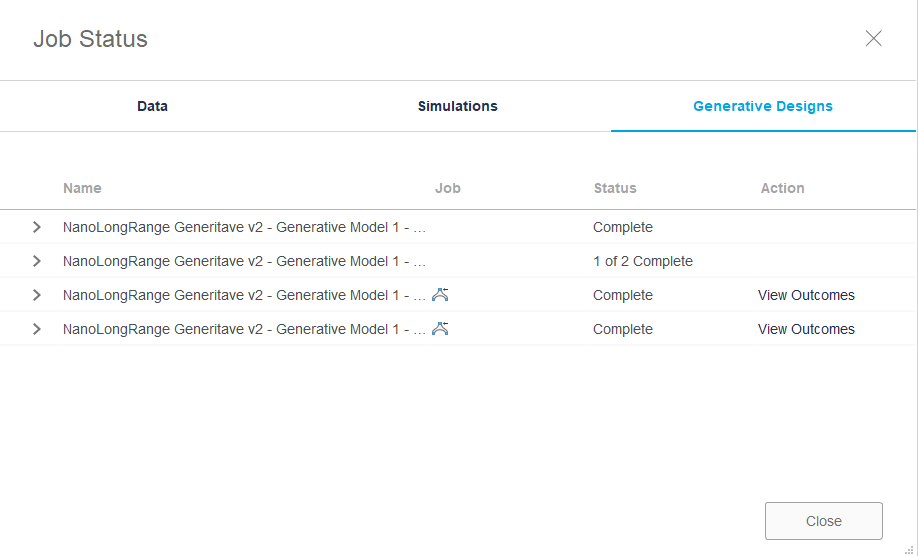Click View Outcomes in the bottom row
918x556 pixels.
click(806, 329)
